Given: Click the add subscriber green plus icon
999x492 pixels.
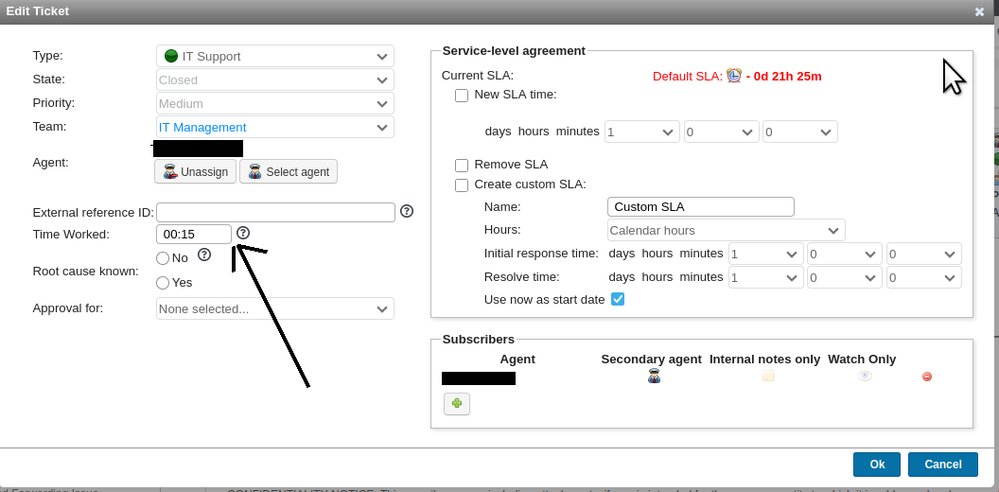Looking at the screenshot, I should tap(457, 404).
